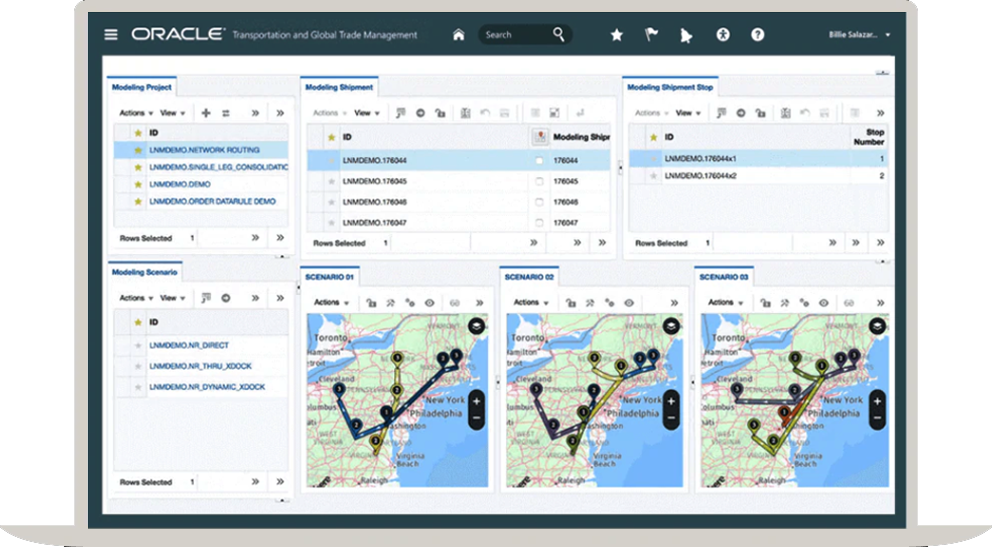
Task: Select the Modeling Scenario tab
Action: [x=144, y=272]
